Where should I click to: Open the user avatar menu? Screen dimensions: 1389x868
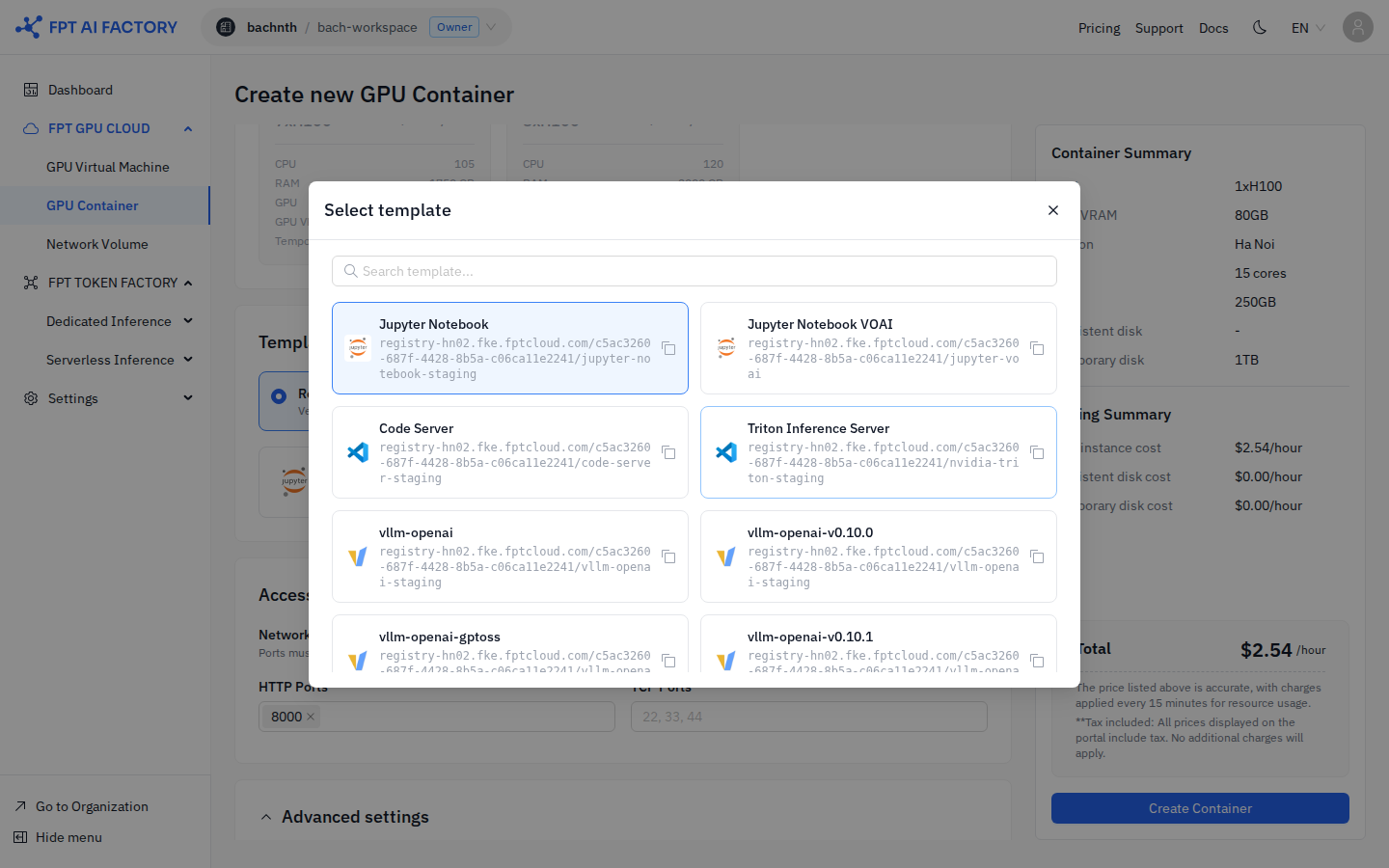click(1358, 27)
